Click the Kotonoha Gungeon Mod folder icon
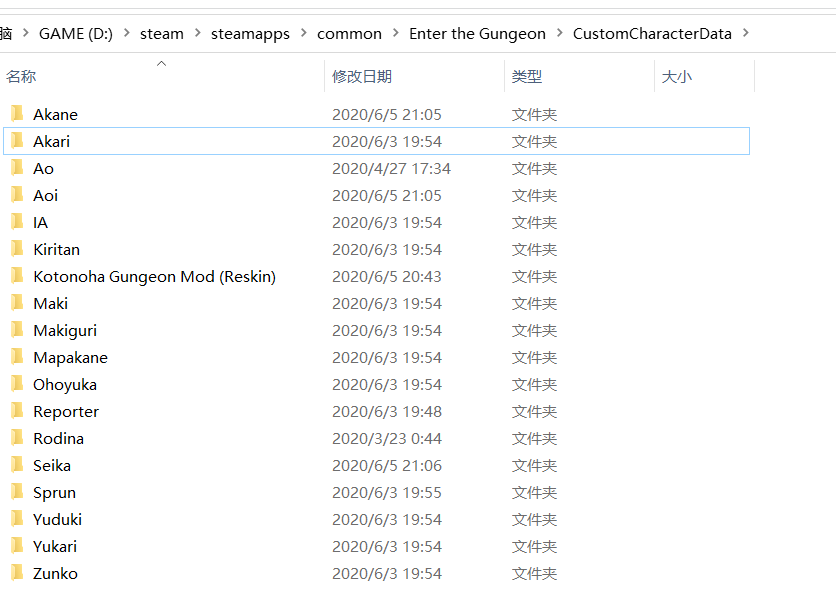Viewport: 836px width, 616px height. tap(17, 276)
